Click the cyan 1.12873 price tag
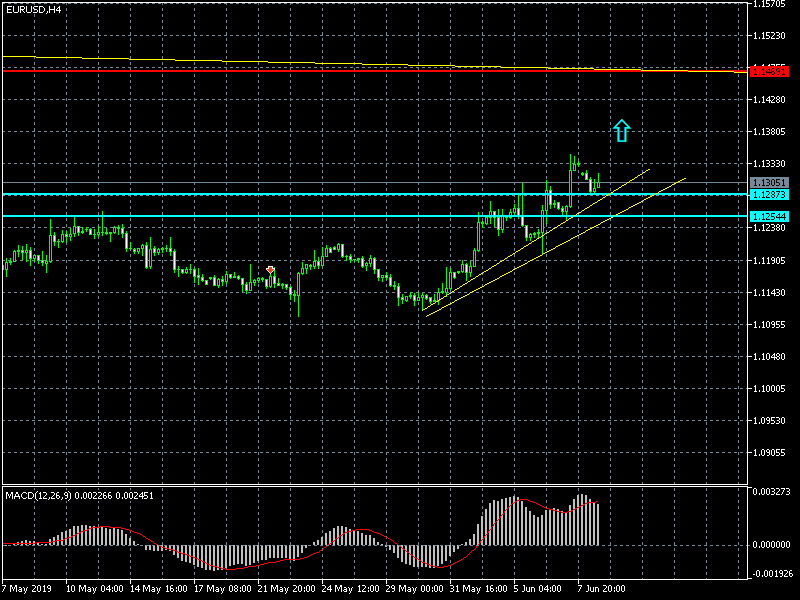Viewport: 800px width, 600px height. pyautogui.click(x=768, y=195)
